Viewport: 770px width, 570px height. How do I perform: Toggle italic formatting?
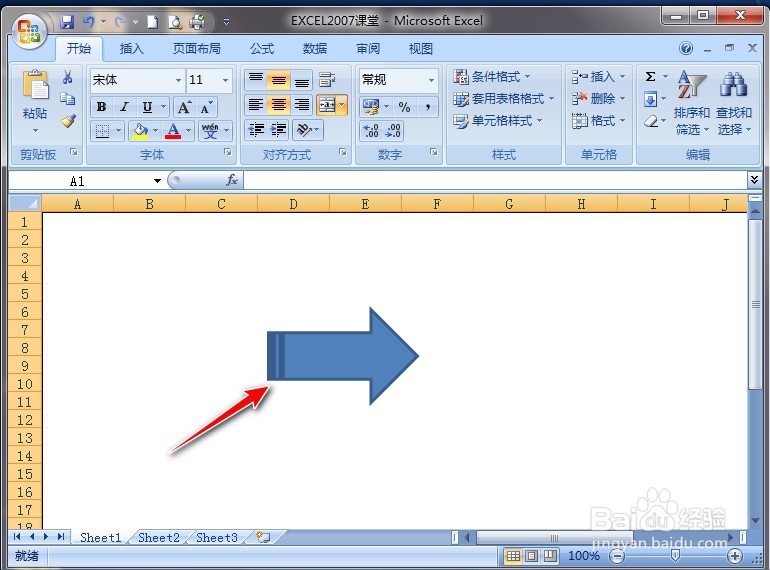point(124,107)
